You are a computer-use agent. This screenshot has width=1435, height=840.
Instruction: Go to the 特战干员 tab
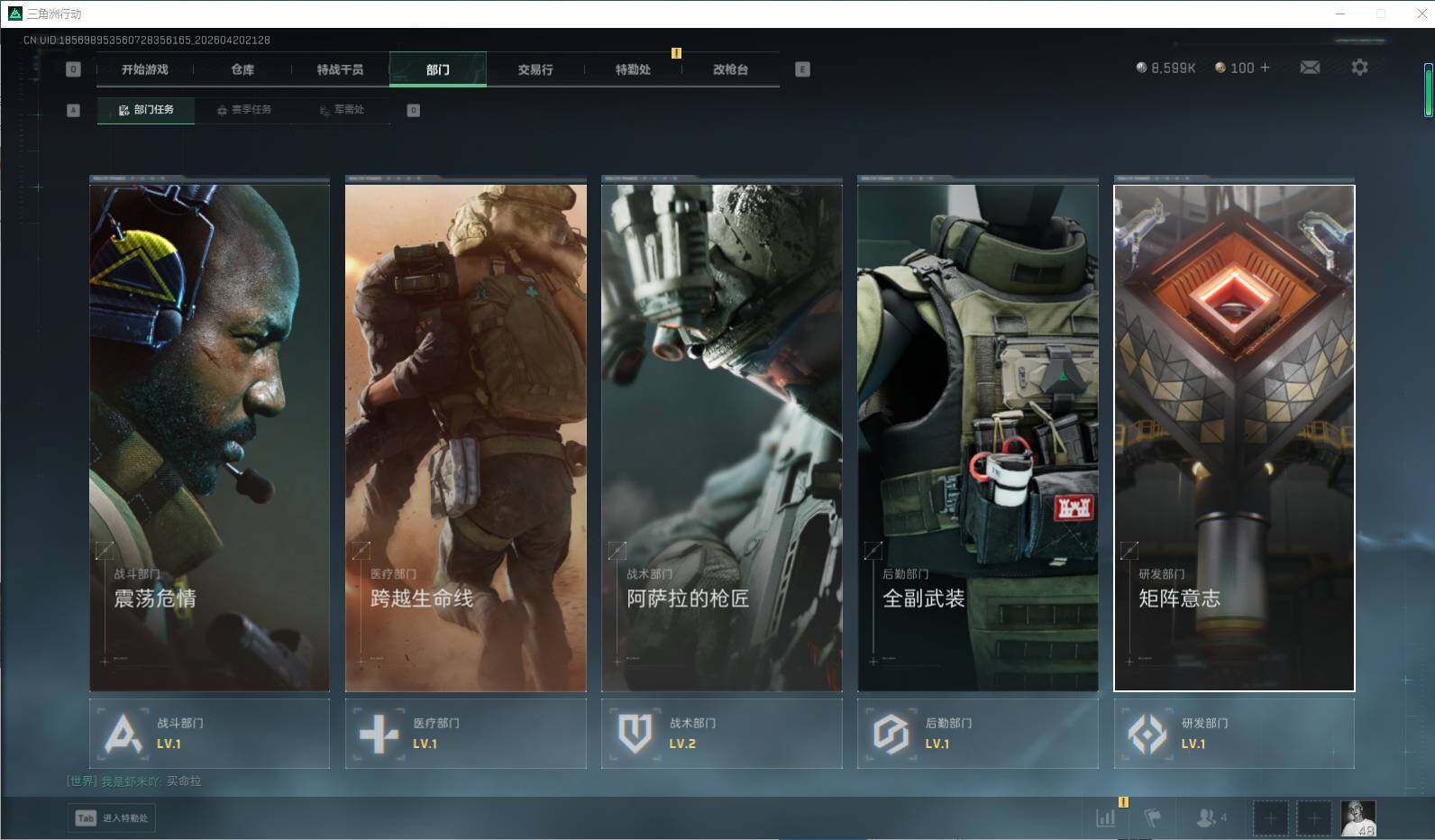(x=340, y=69)
